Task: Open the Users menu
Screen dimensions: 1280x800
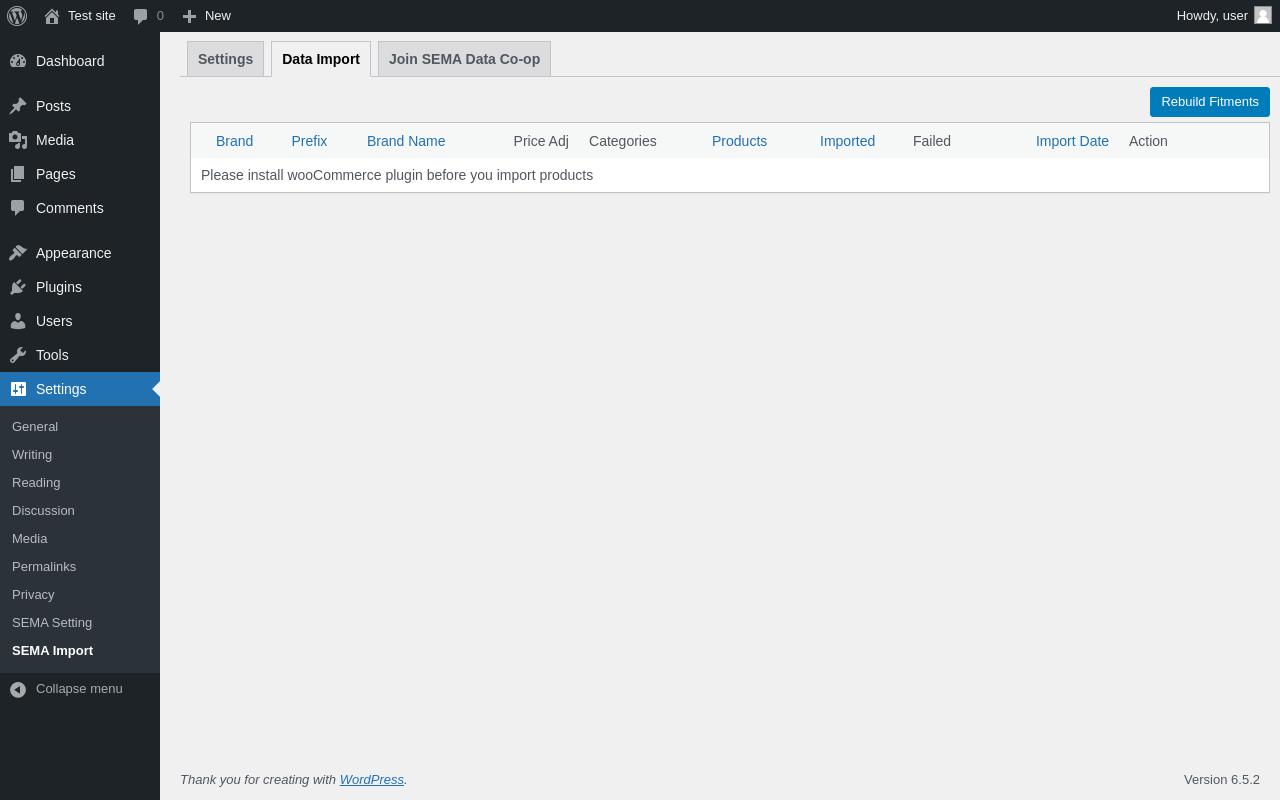Action: pyautogui.click(x=80, y=321)
